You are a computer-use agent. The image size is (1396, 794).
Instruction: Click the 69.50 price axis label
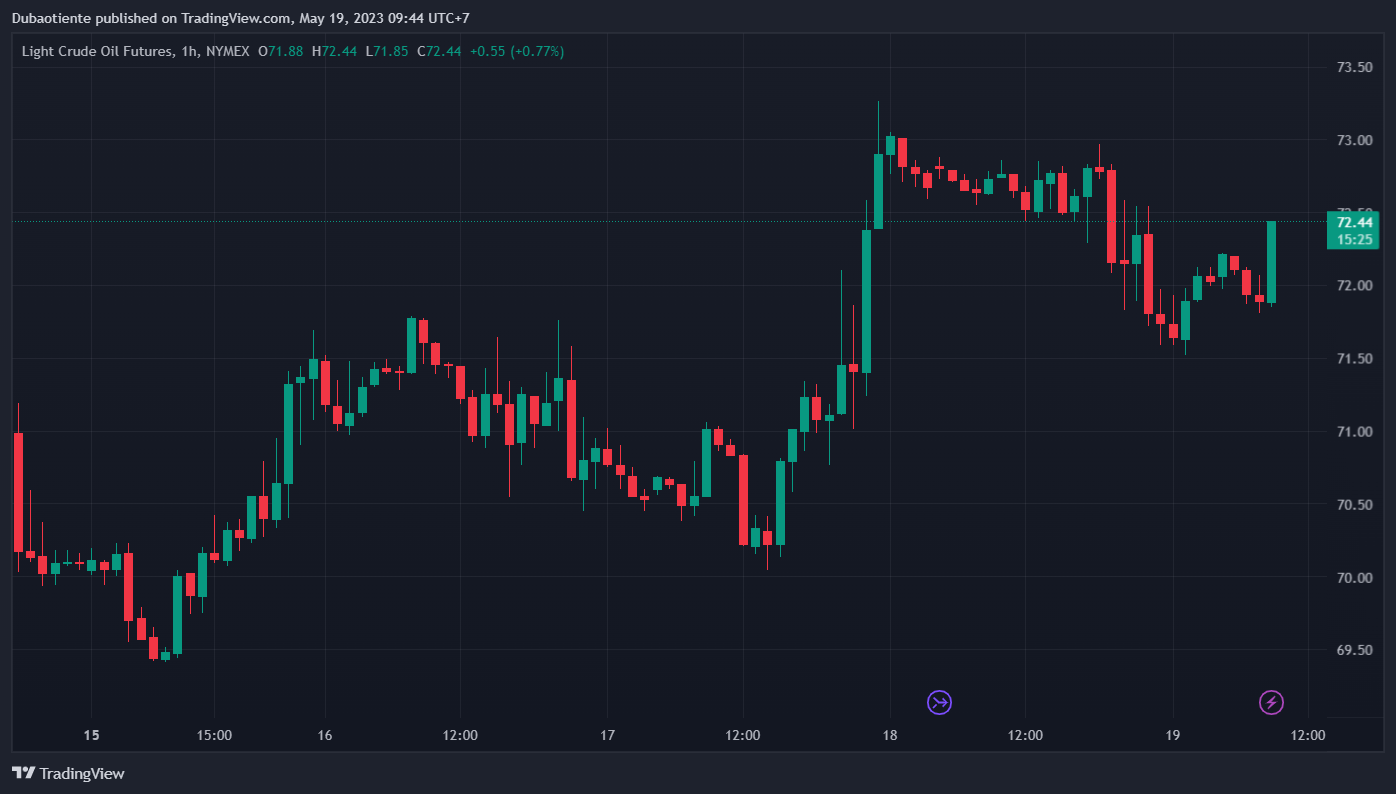(1354, 651)
